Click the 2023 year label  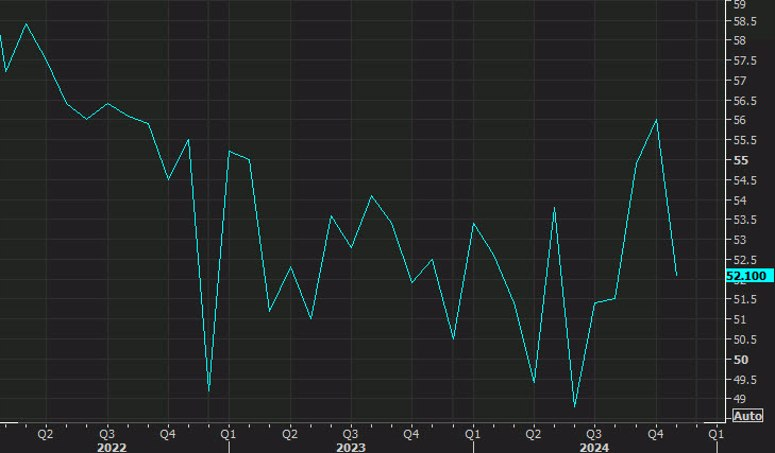pos(351,448)
